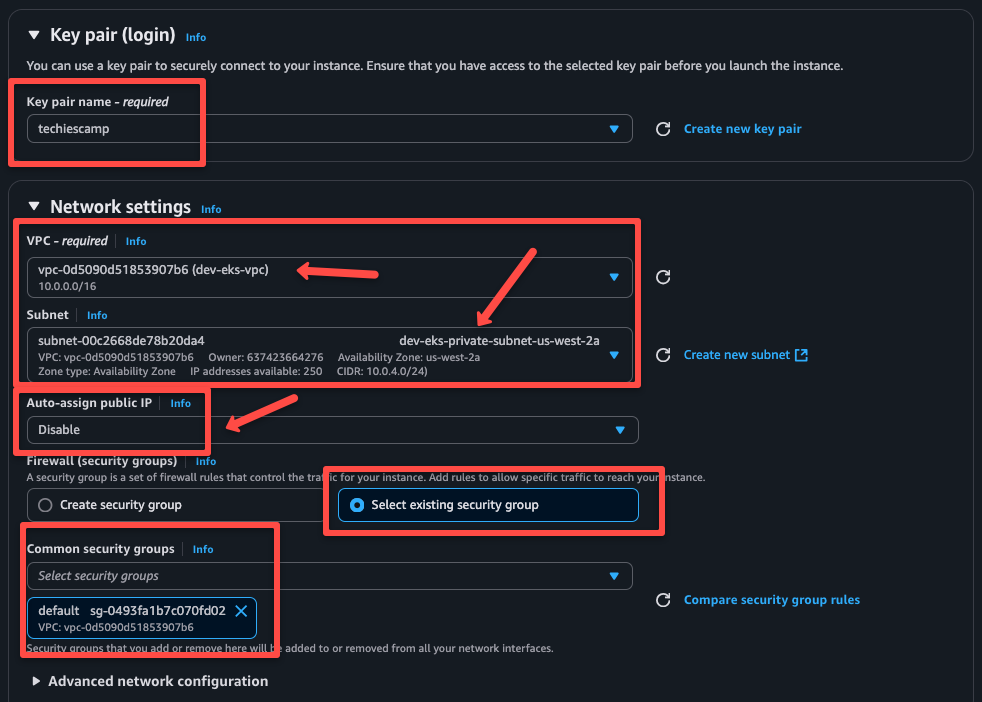The width and height of the screenshot is (982, 702).
Task: Collapse the Network settings section
Action: pos(34,207)
